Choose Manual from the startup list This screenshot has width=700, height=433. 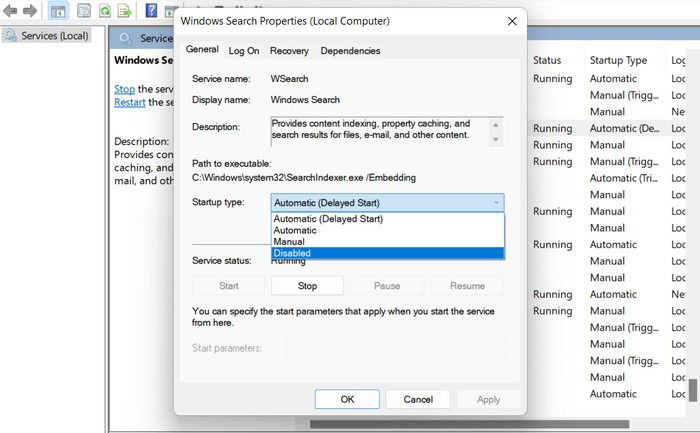pos(388,241)
